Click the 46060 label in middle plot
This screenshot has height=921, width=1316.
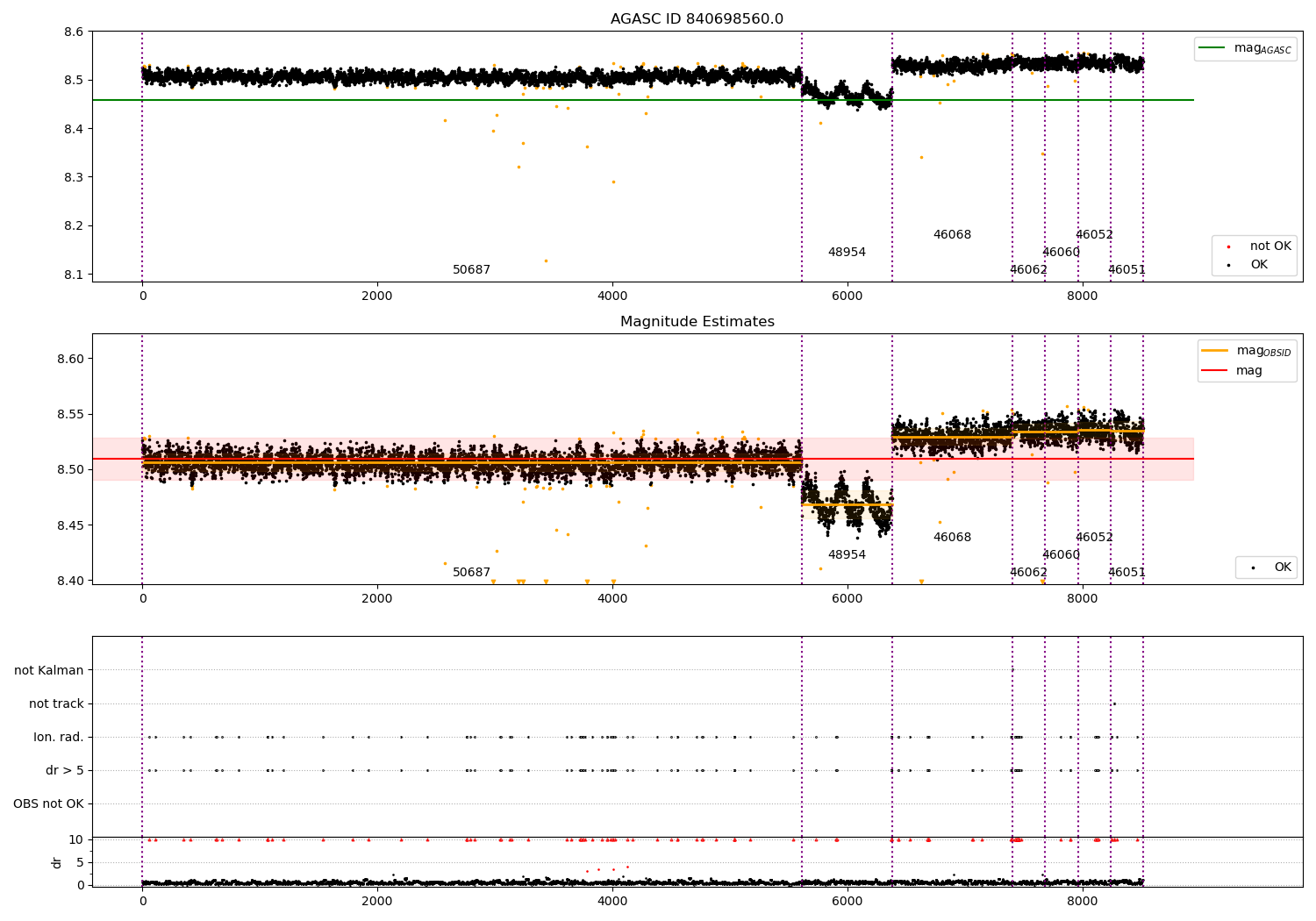[x=1061, y=555]
